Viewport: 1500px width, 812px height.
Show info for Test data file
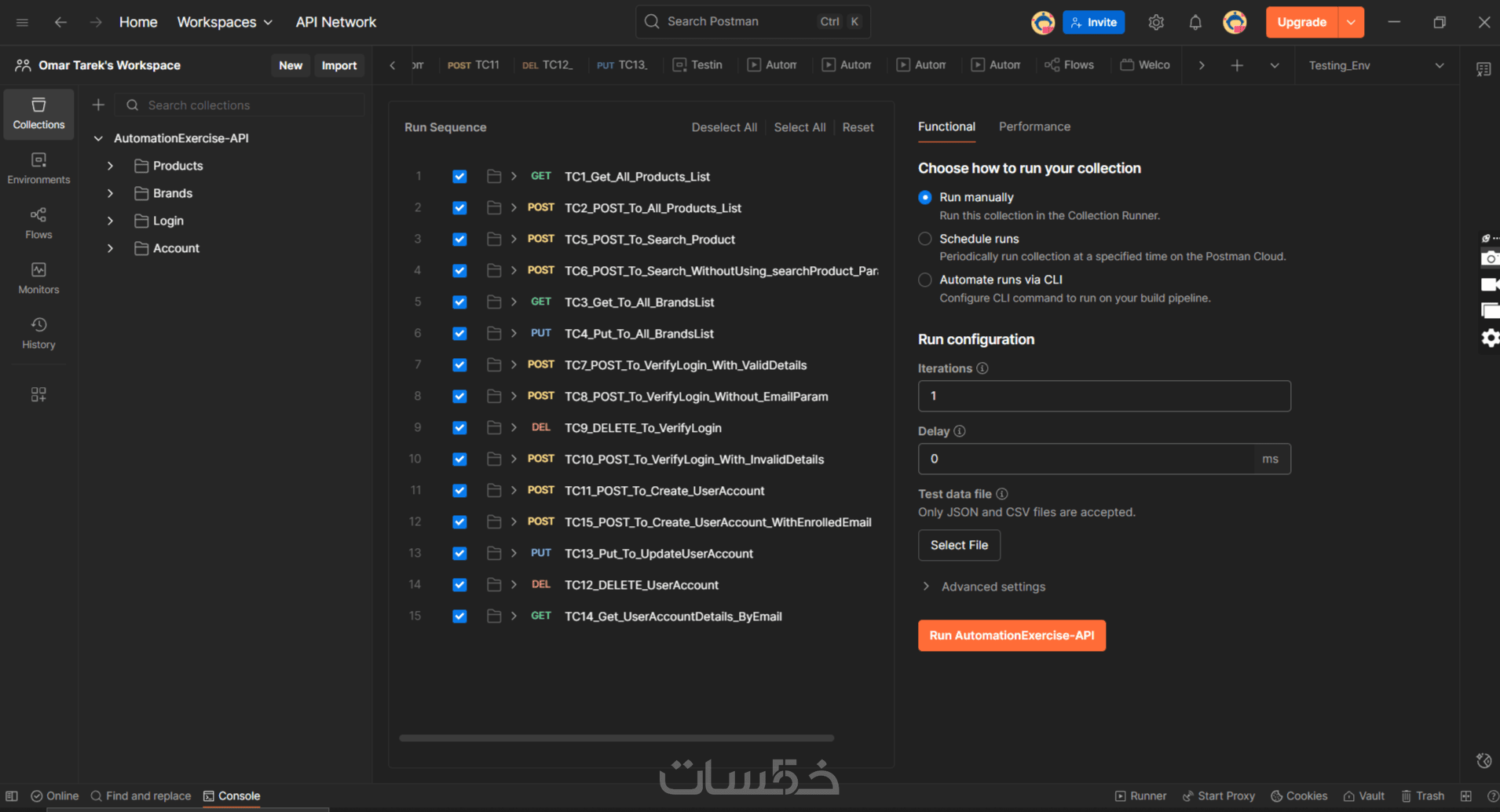1002,494
